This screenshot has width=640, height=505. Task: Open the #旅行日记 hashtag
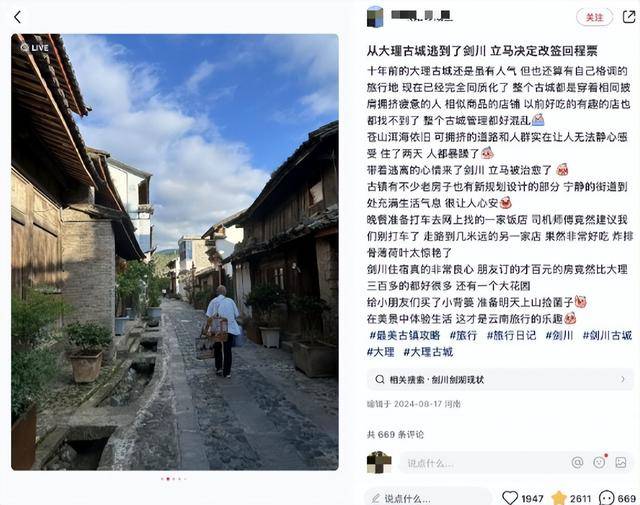(511, 336)
